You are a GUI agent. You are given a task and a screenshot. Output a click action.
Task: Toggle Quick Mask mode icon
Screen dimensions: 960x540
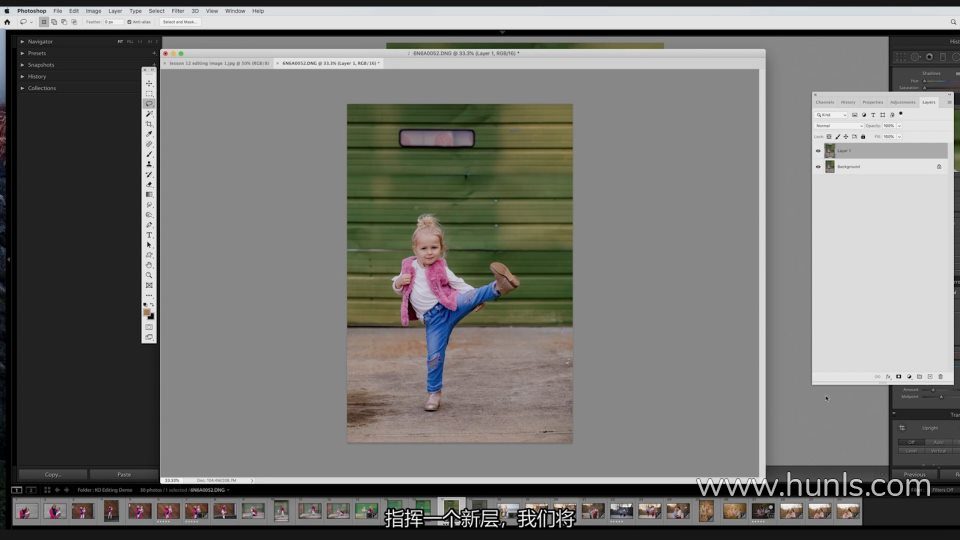(x=149, y=327)
